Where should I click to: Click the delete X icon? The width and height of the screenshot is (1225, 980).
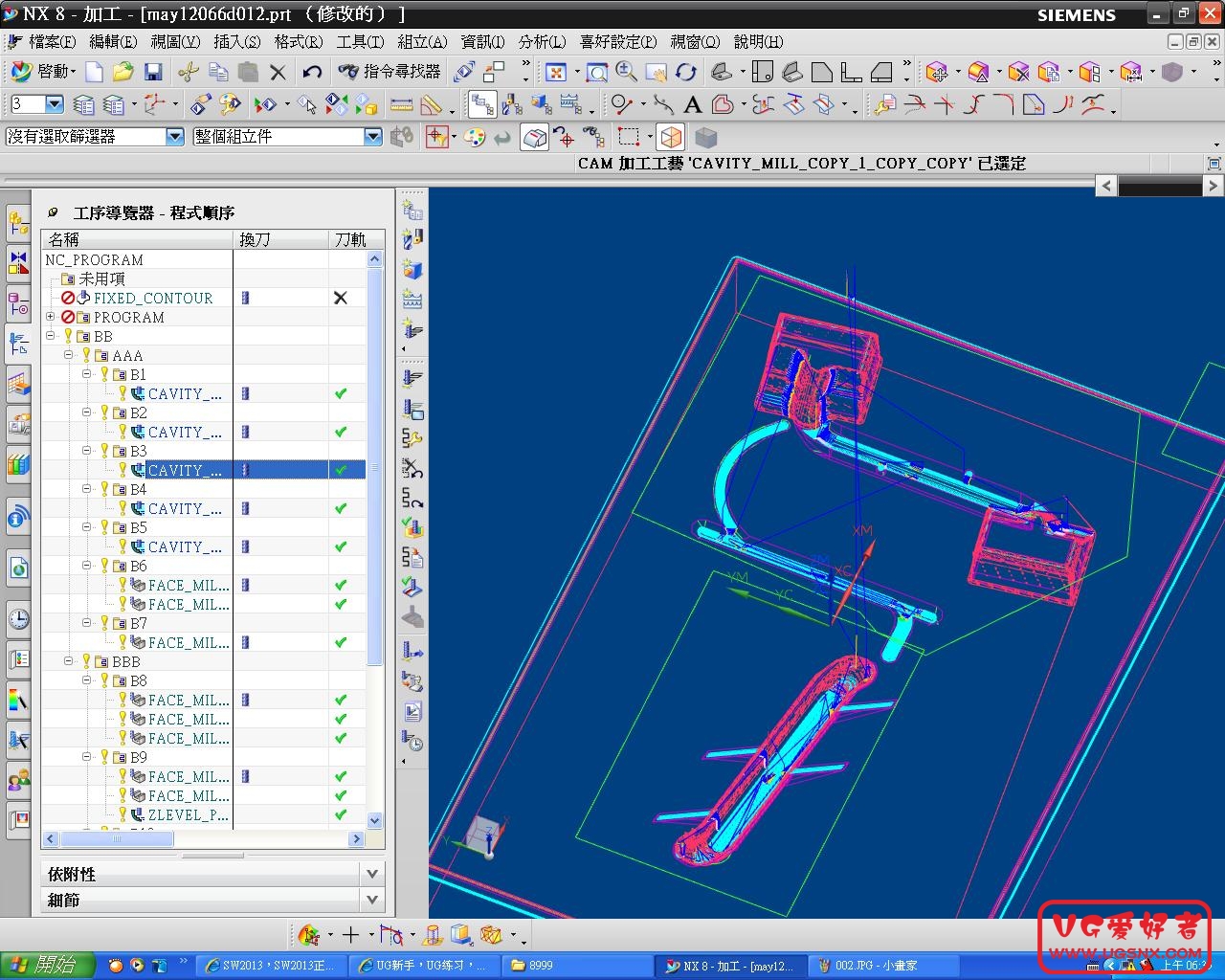click(278, 72)
